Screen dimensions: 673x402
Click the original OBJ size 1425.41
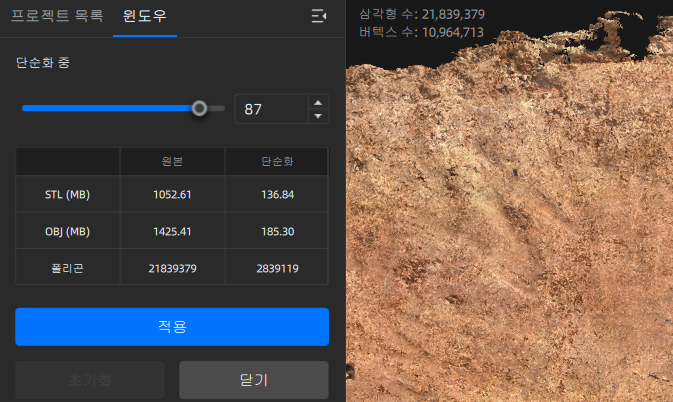tap(172, 231)
